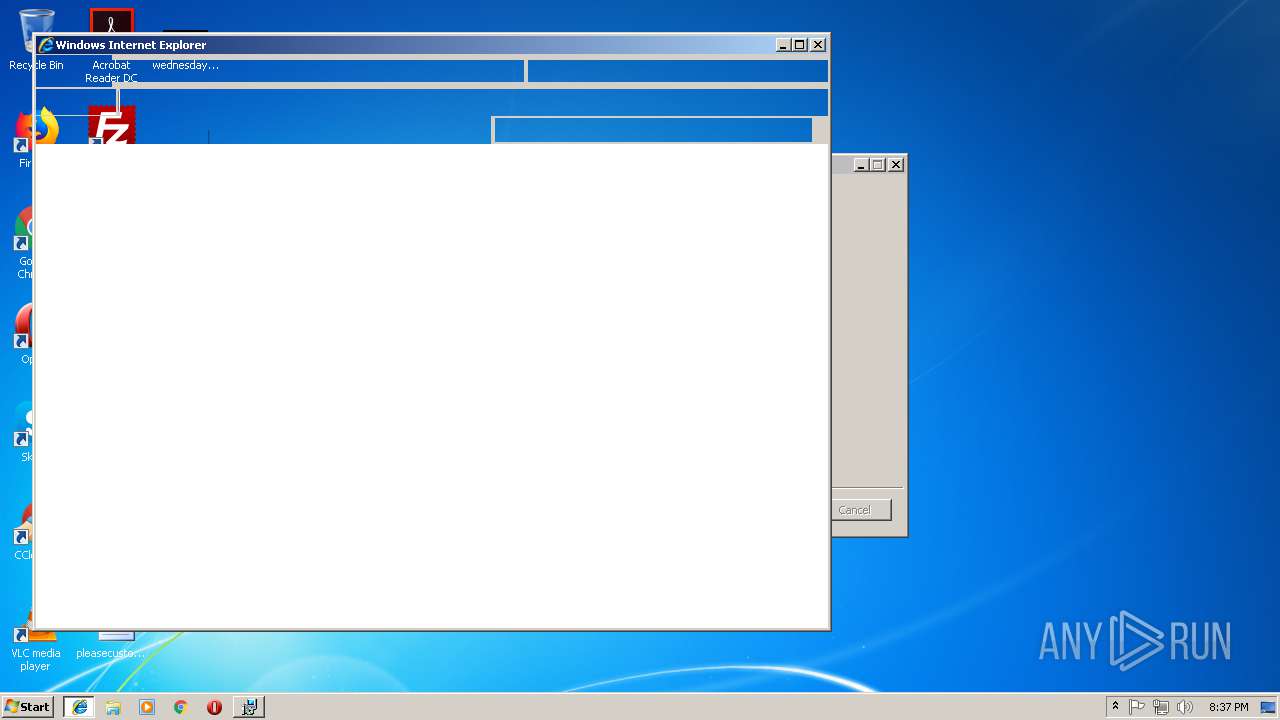1280x720 pixels.
Task: Maximize the Windows Internet Explorer window
Action: coord(800,45)
